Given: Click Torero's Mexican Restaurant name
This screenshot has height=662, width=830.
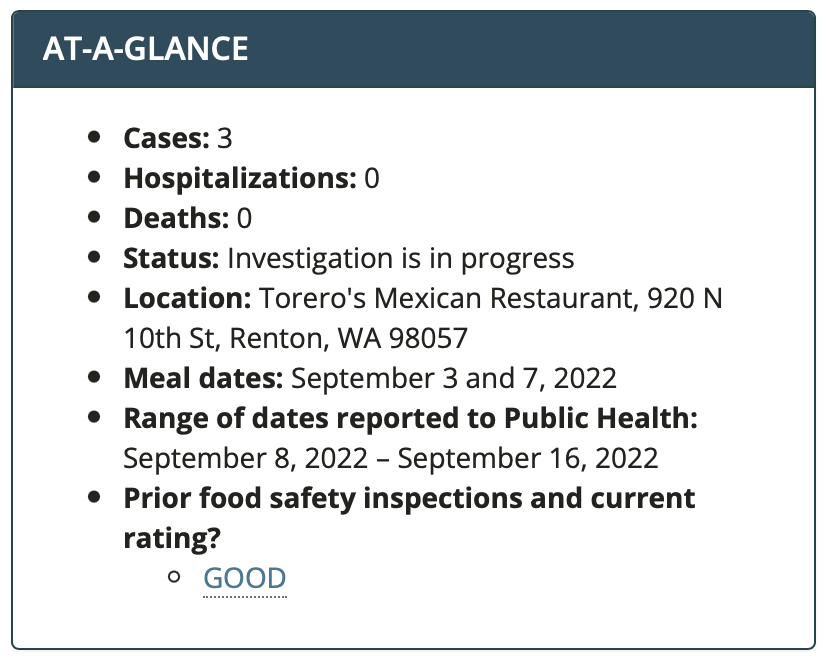Looking at the screenshot, I should click(448, 298).
